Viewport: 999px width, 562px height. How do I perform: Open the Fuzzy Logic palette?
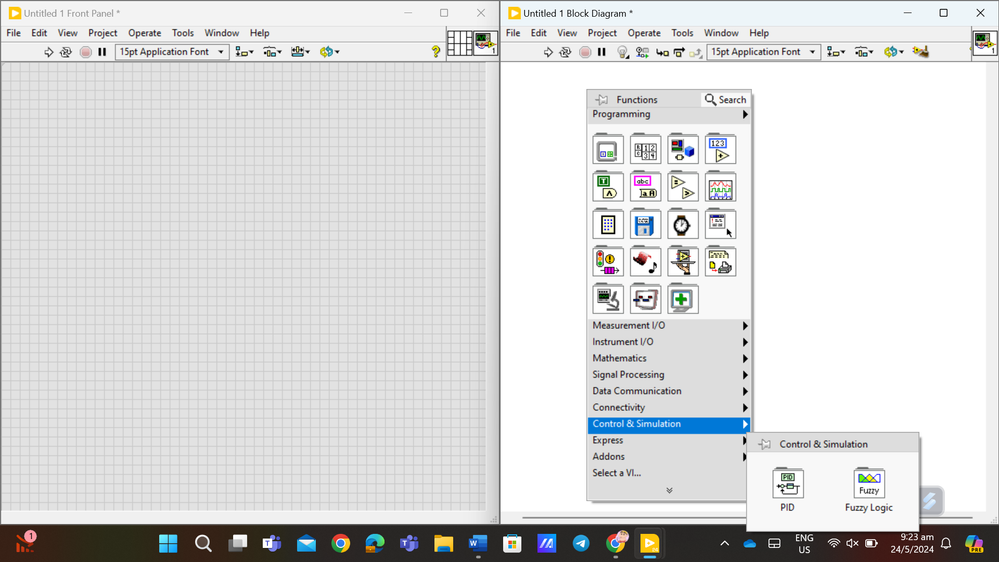tap(868, 485)
